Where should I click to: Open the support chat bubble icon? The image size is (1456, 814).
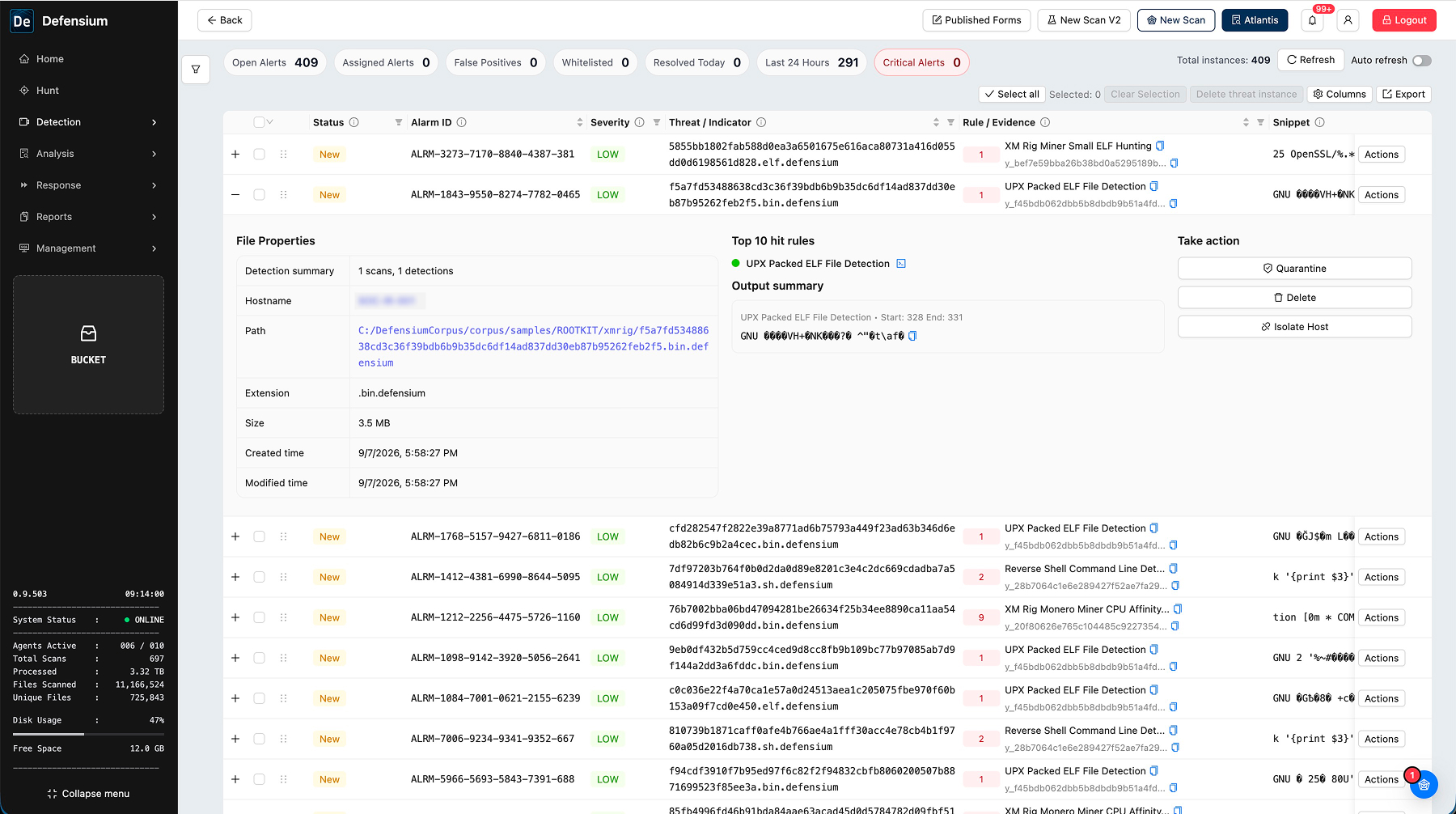coord(1424,784)
